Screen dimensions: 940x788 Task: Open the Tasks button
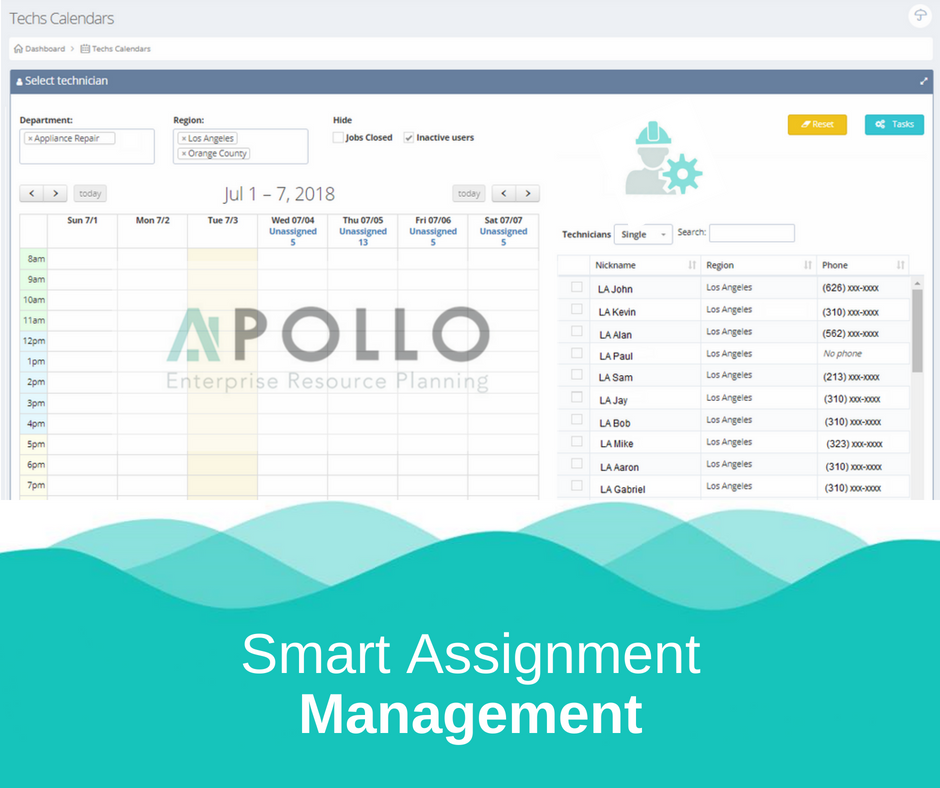[894, 124]
